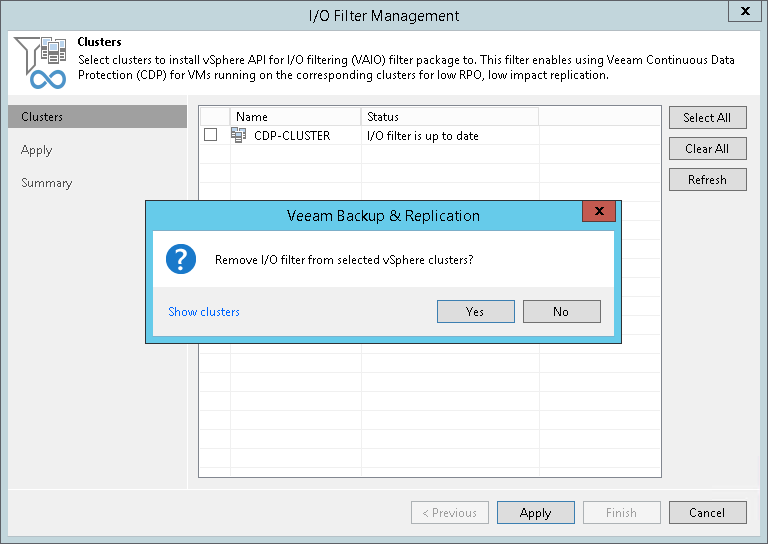Click the CDP-CLUSTER cluster icon
Image resolution: width=768 pixels, height=544 pixels.
pos(239,135)
